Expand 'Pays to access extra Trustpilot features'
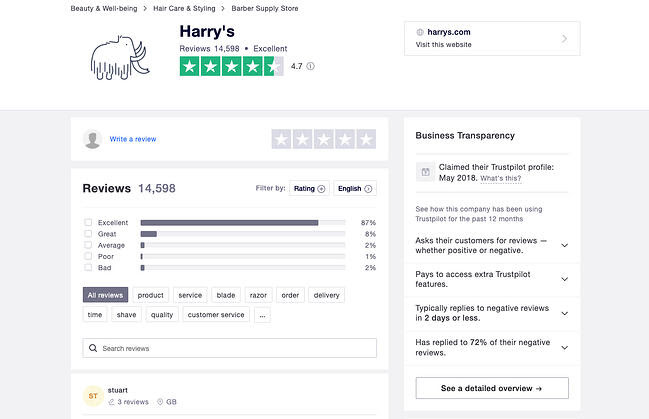Image resolution: width=649 pixels, height=419 pixels. [x=564, y=279]
